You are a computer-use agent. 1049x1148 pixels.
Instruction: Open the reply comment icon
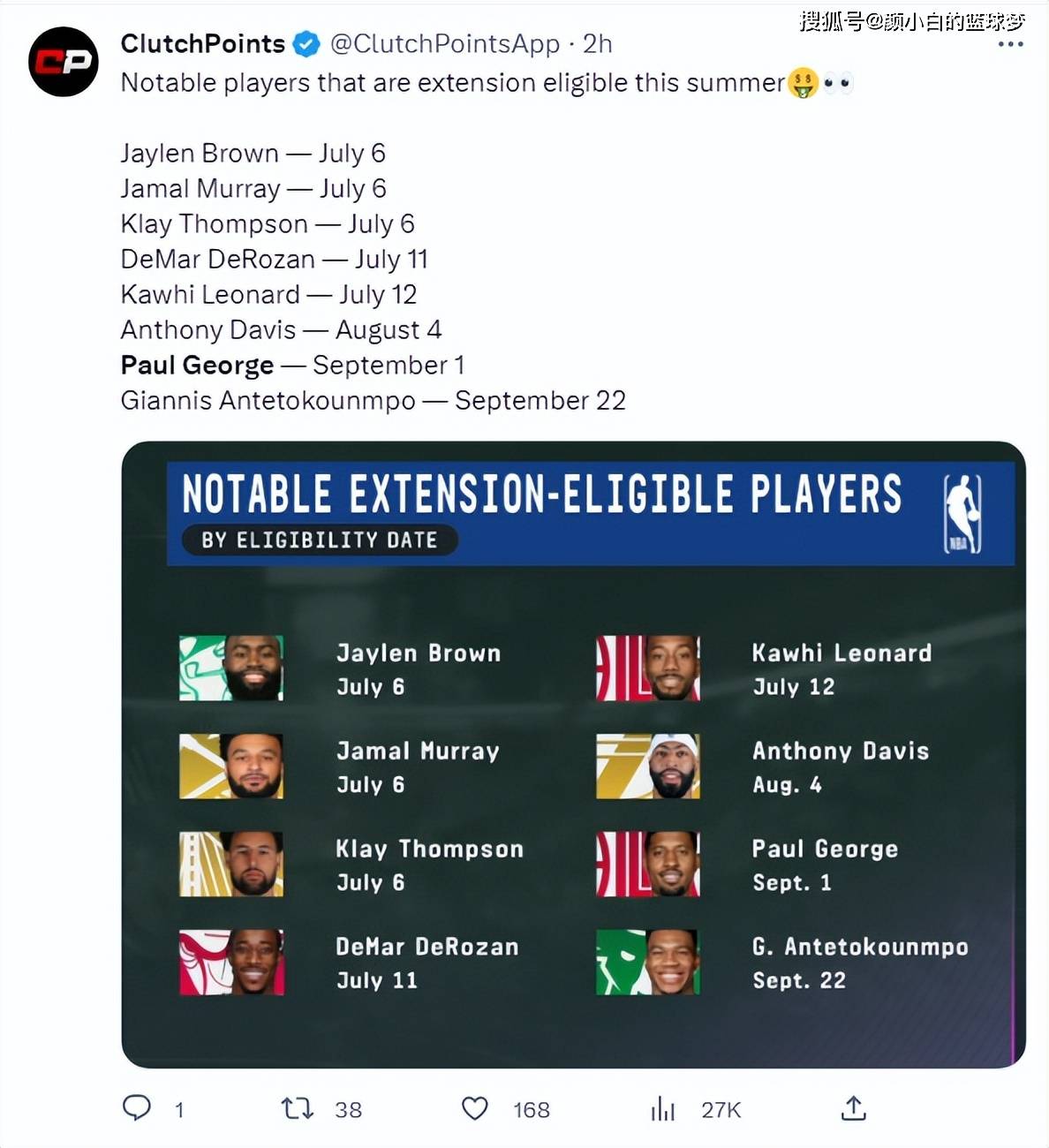pyautogui.click(x=137, y=1107)
